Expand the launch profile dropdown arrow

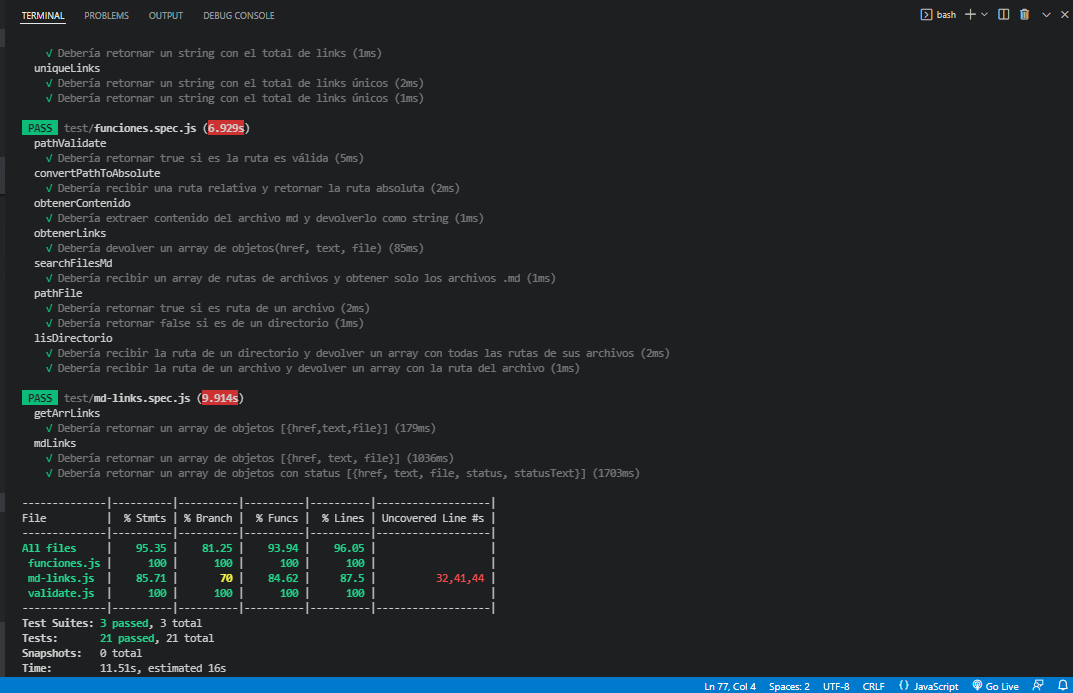coord(984,14)
